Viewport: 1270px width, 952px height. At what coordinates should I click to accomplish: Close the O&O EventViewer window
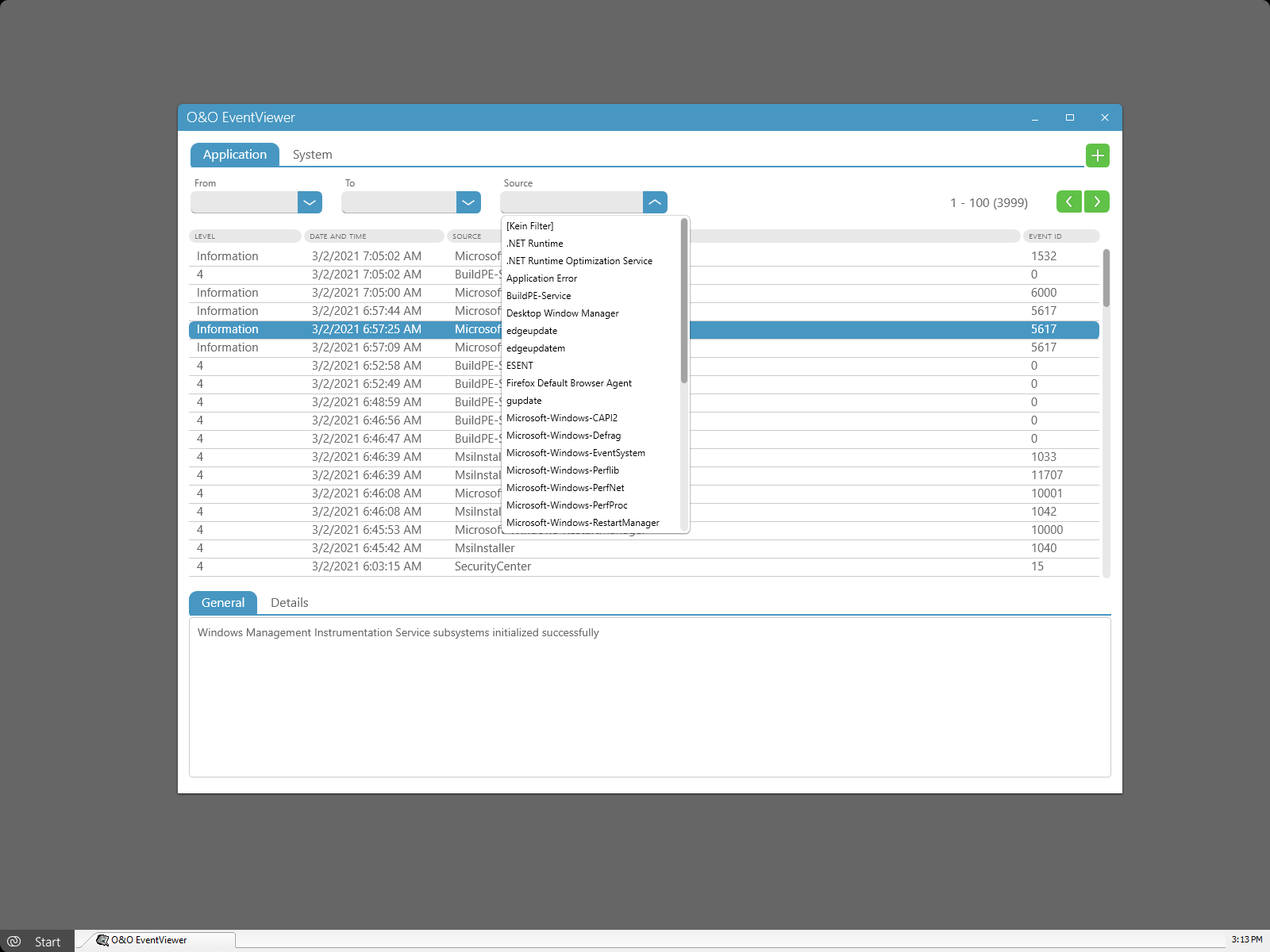point(1105,117)
